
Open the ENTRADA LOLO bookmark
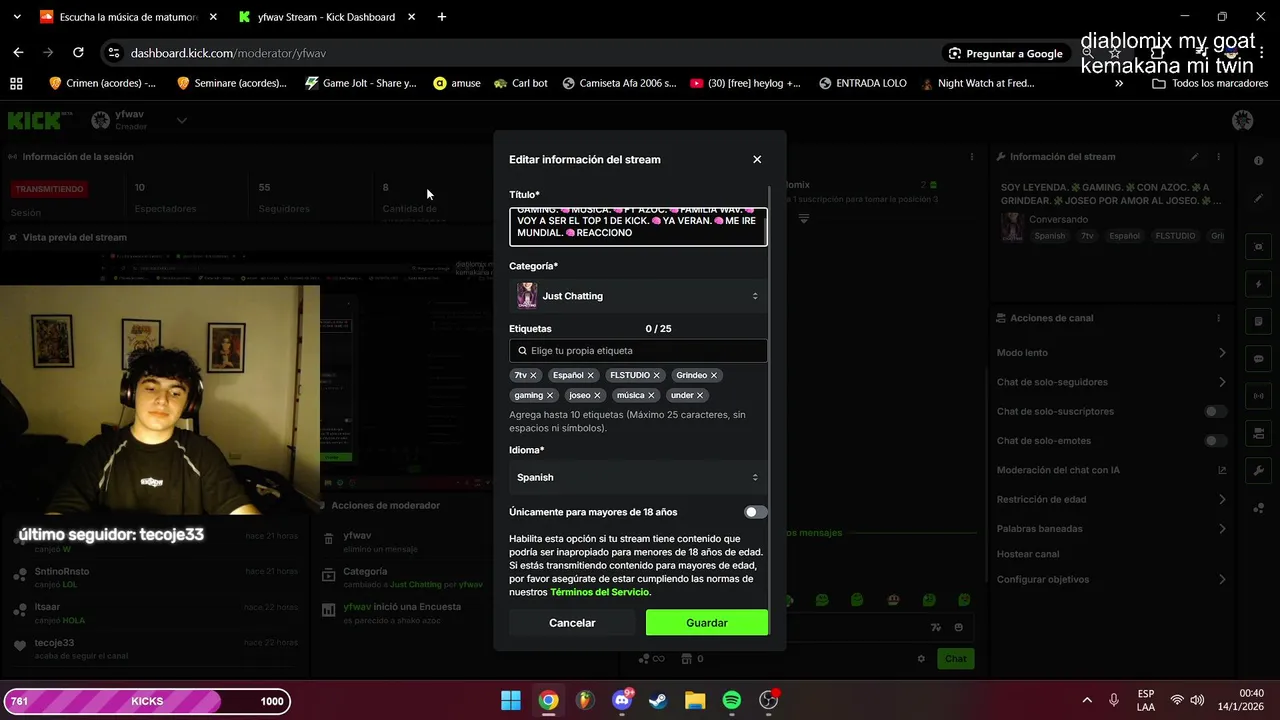862,83
